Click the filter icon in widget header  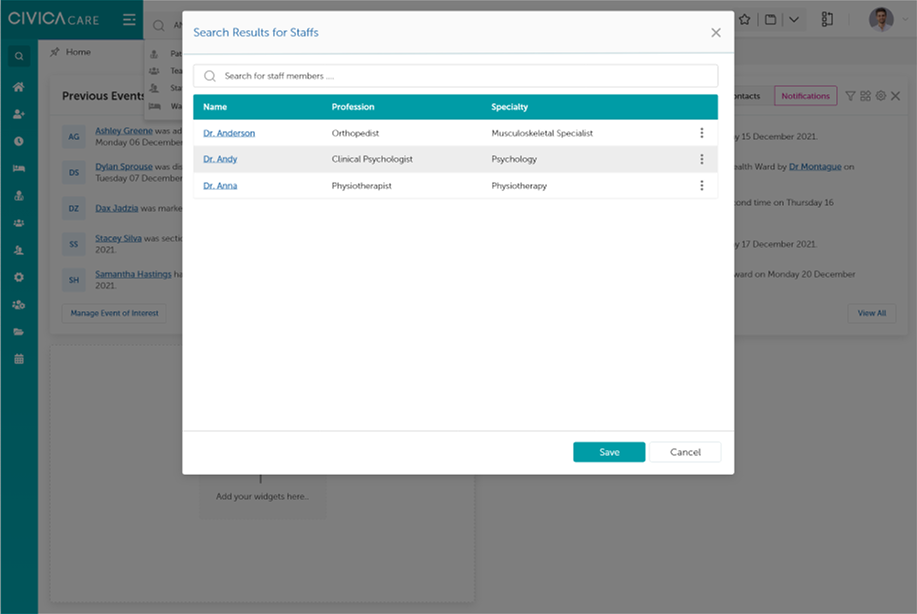(850, 96)
